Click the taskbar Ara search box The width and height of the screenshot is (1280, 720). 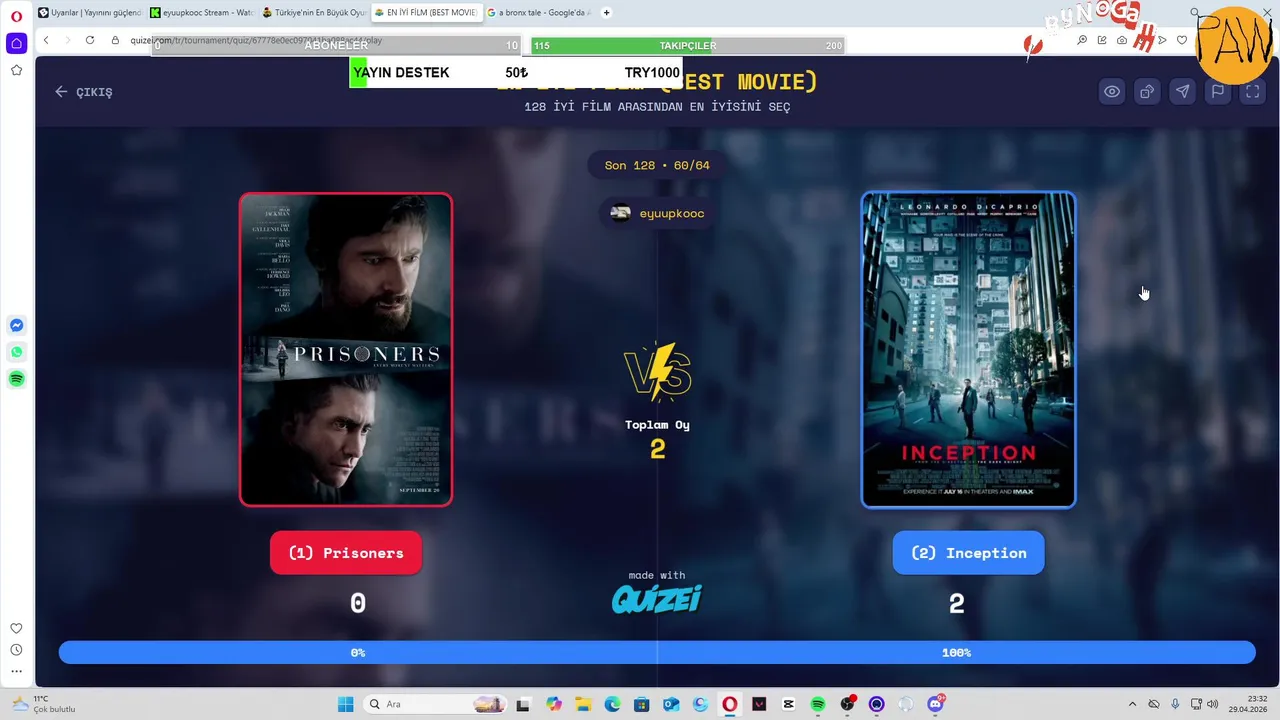(x=434, y=704)
